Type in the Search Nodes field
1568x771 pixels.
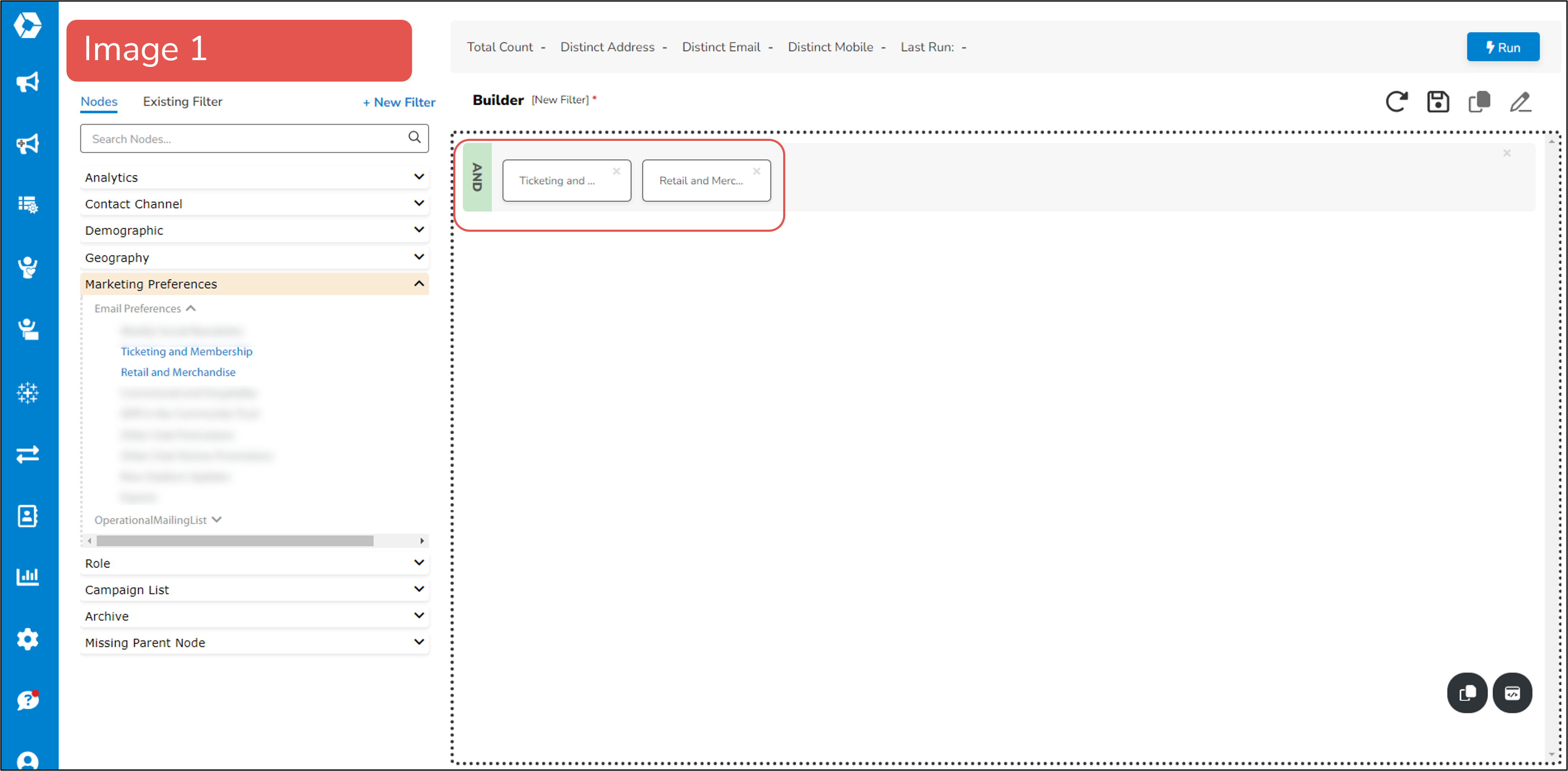244,138
